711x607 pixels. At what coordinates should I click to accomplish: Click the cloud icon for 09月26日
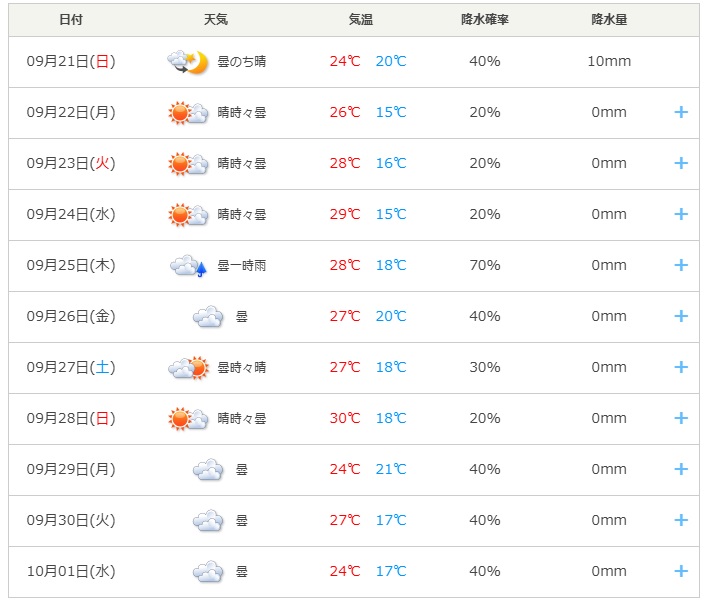click(x=208, y=317)
